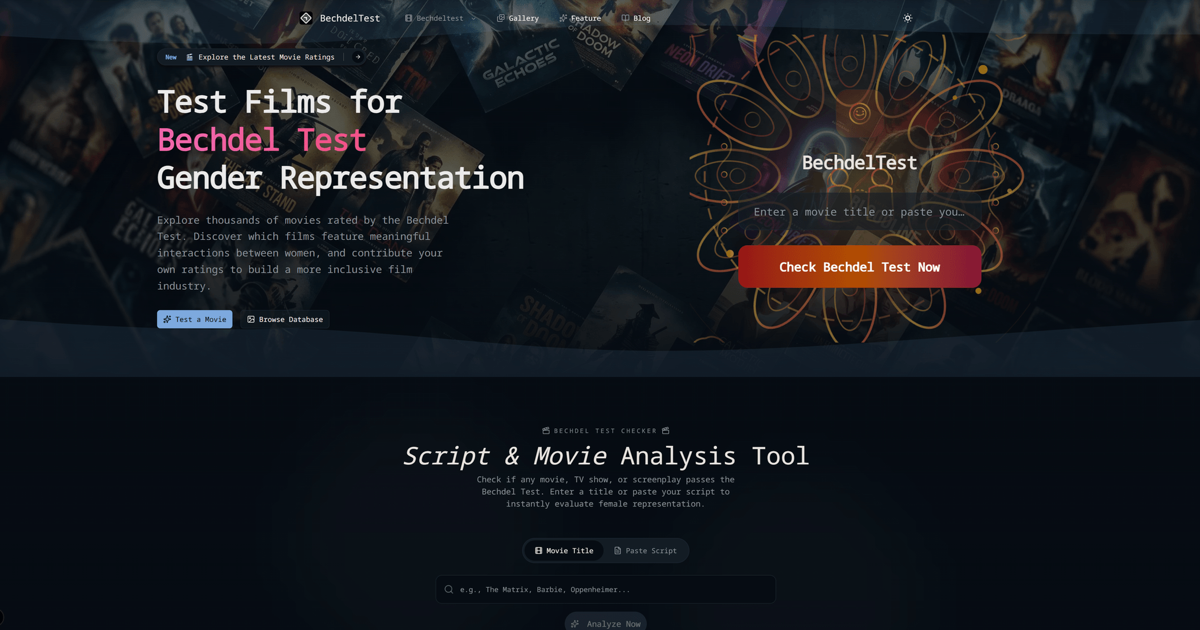Expand the Bechdeltest navigation dropdown
The width and height of the screenshot is (1200, 630).
coord(441,18)
